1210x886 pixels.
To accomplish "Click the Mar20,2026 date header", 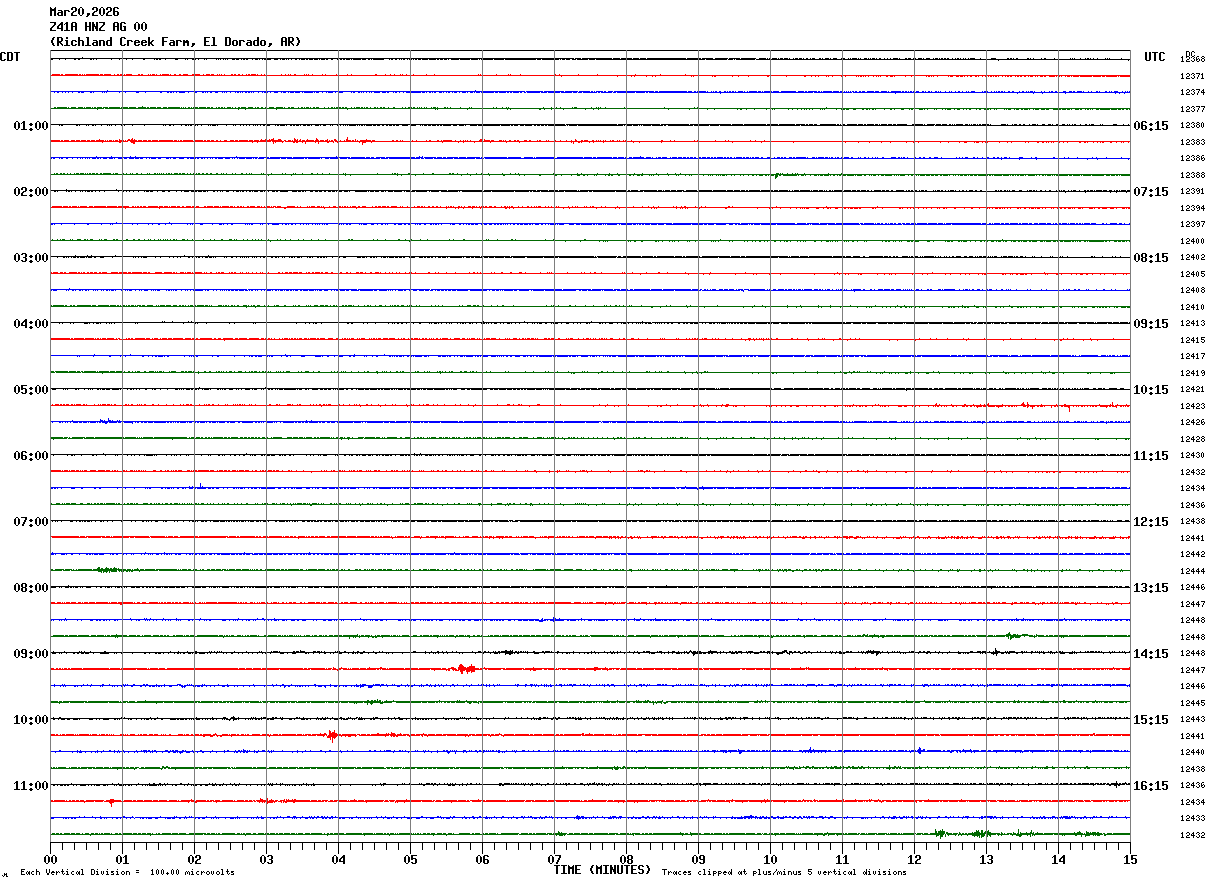I will [84, 12].
